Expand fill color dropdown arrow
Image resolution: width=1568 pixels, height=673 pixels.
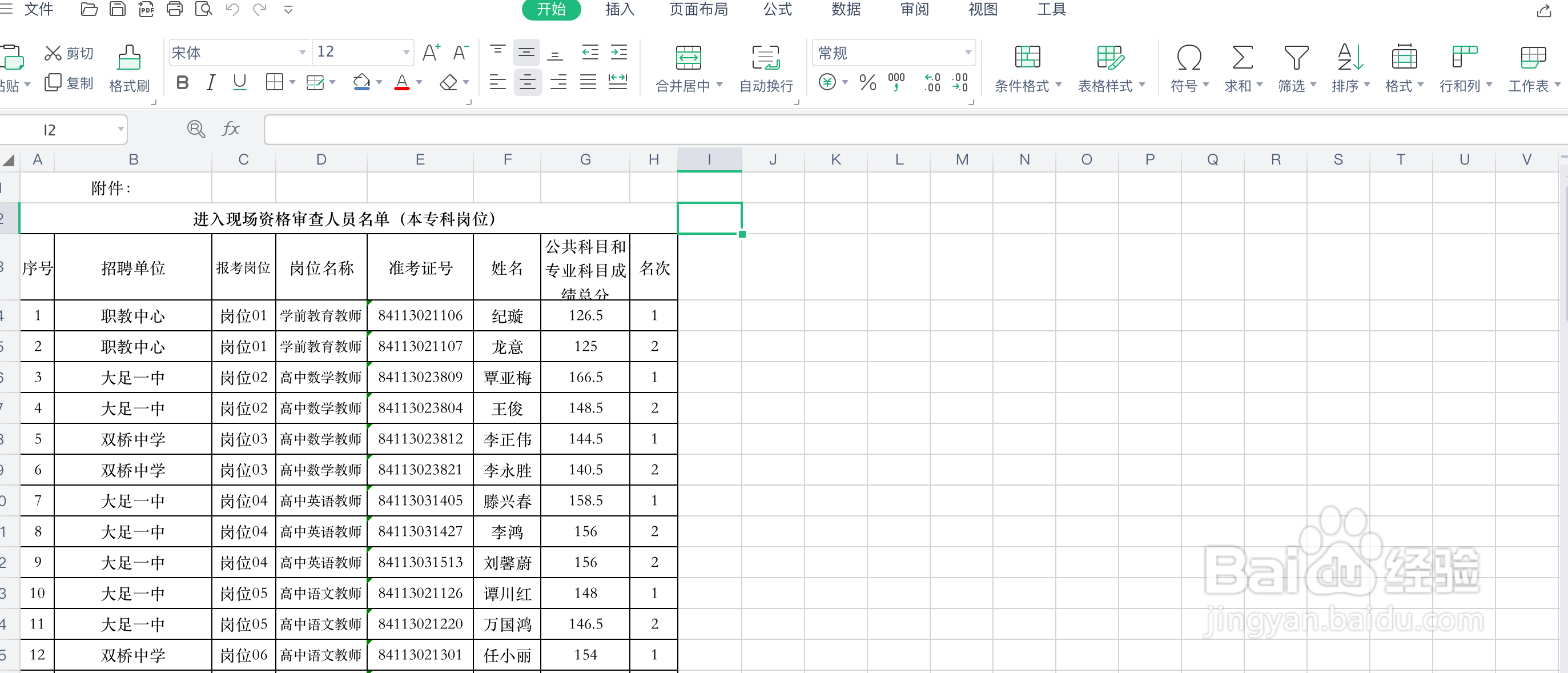[379, 82]
